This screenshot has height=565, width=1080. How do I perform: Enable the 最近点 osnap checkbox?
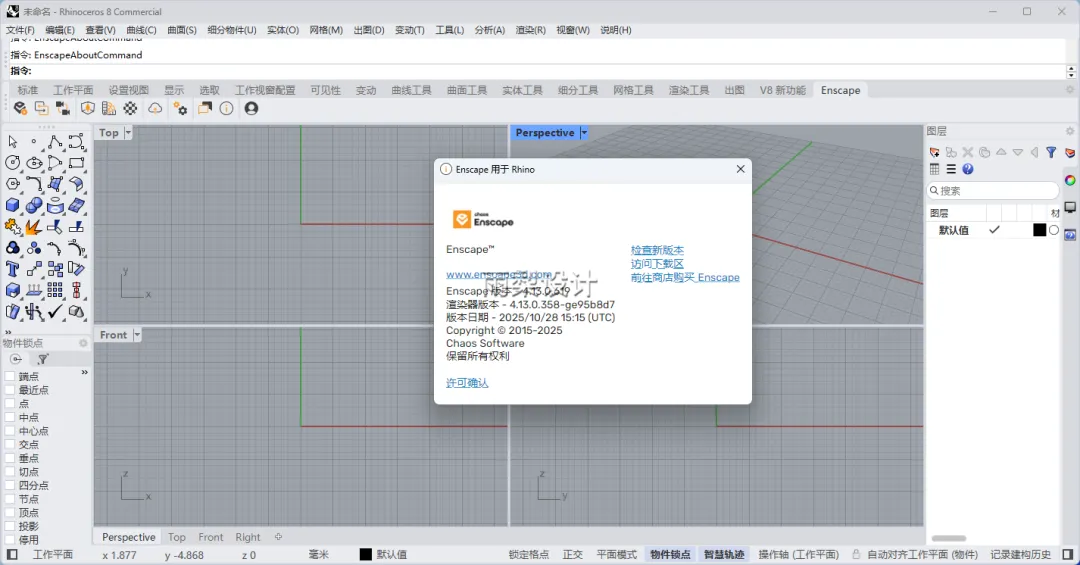[10, 390]
